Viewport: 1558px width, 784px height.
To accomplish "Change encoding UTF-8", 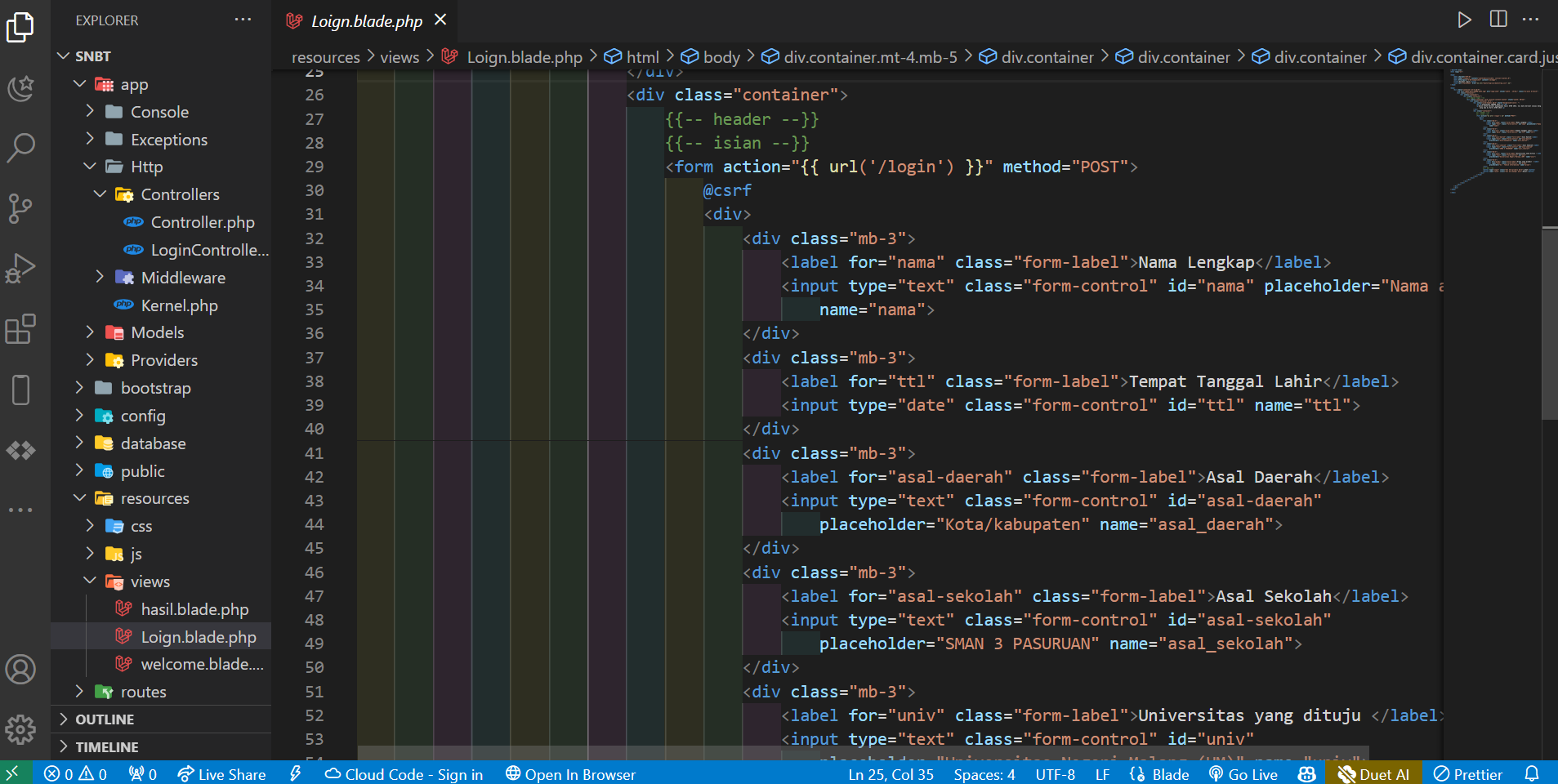I will coord(1055,774).
